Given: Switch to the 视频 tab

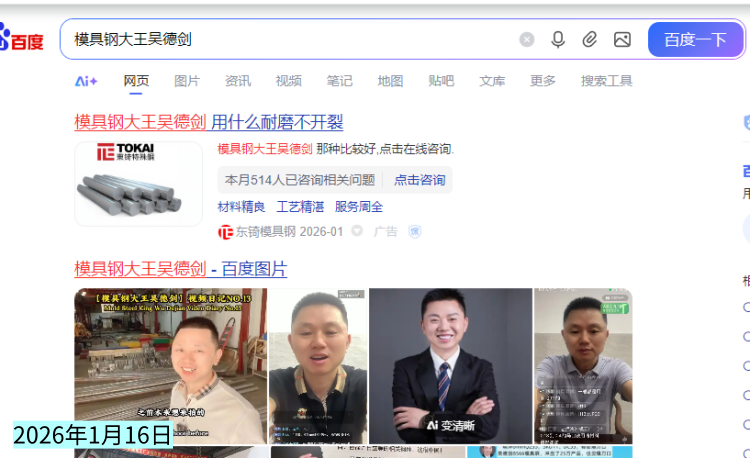Looking at the screenshot, I should click(289, 81).
